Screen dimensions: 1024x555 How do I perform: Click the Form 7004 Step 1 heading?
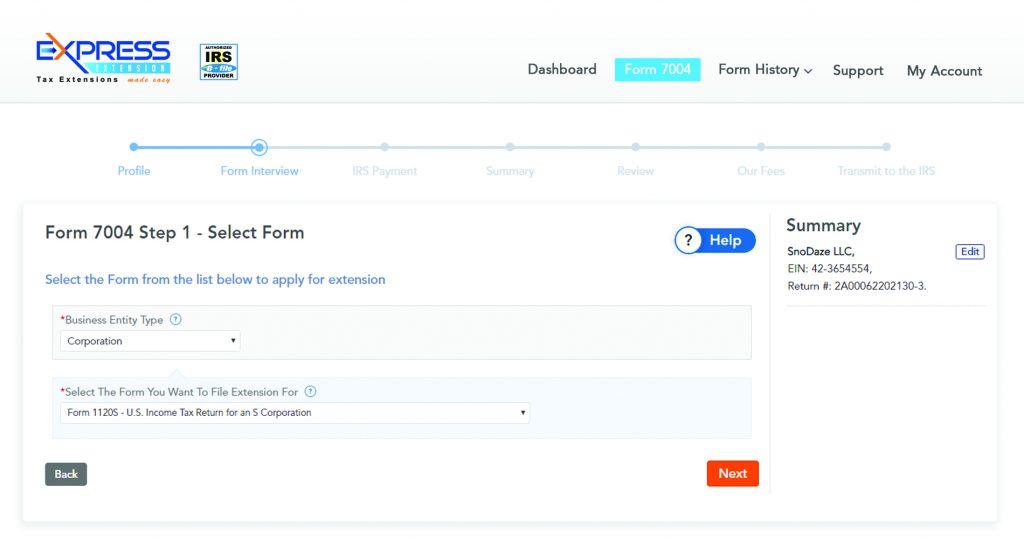(174, 232)
